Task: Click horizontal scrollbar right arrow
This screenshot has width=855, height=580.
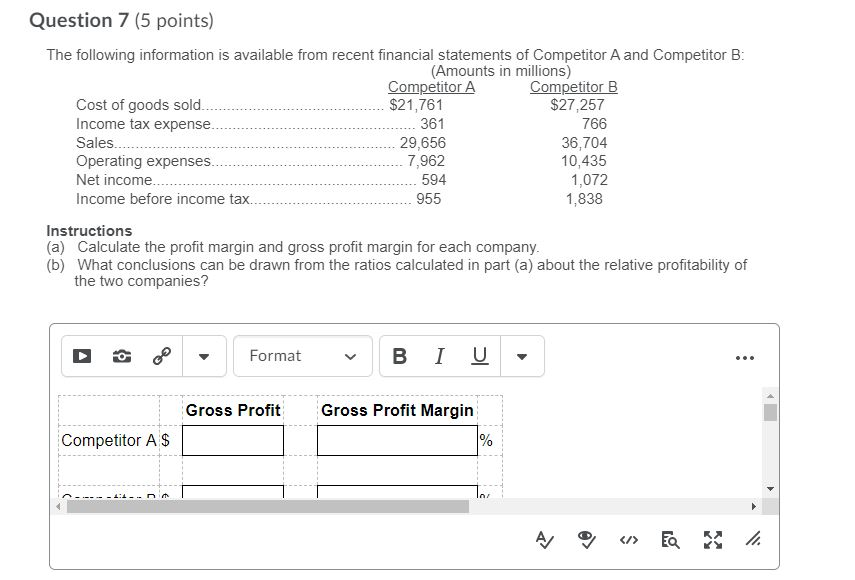Action: click(754, 506)
